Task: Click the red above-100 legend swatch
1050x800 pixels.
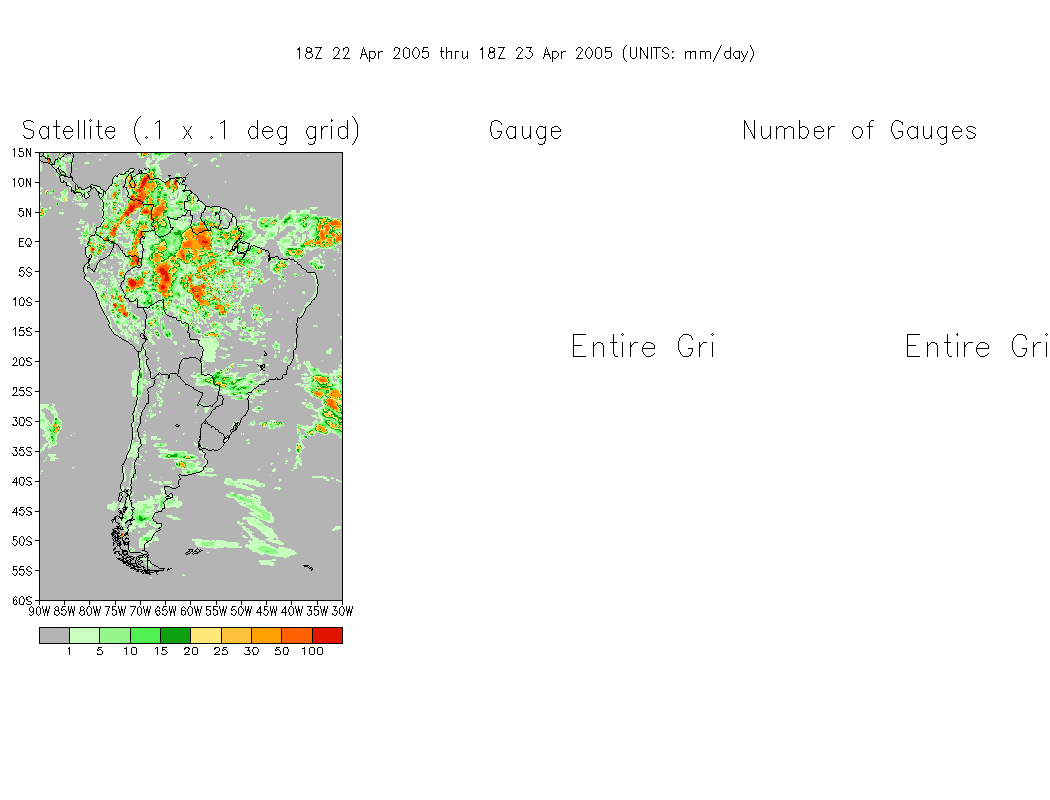Action: tap(327, 635)
